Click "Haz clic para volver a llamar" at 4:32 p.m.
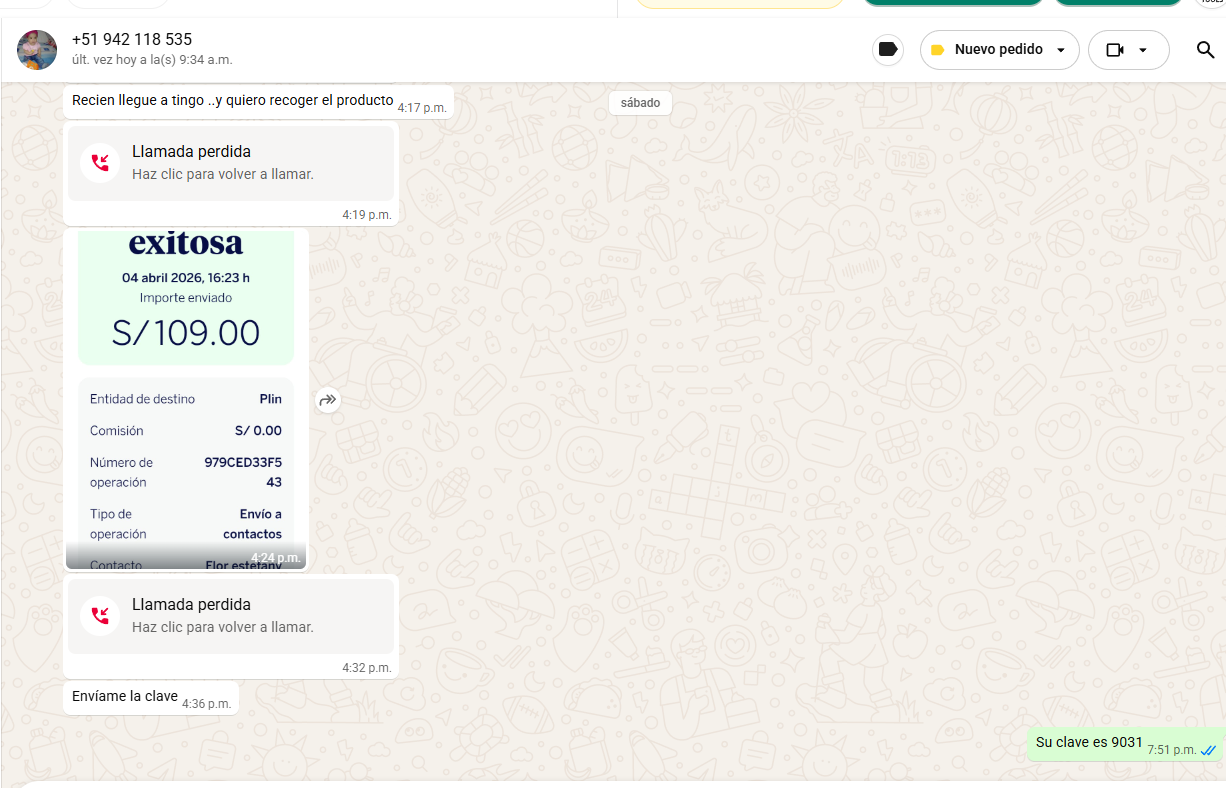 [223, 627]
